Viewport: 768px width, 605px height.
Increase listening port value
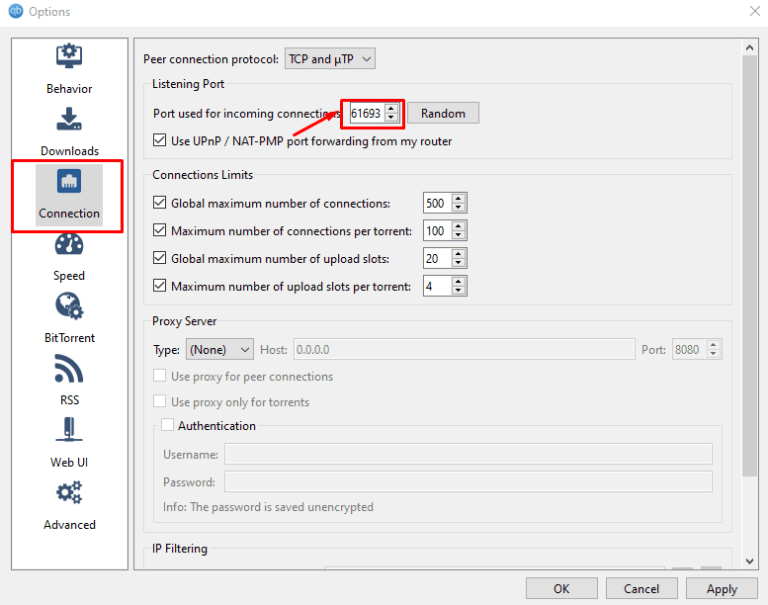tap(391, 109)
